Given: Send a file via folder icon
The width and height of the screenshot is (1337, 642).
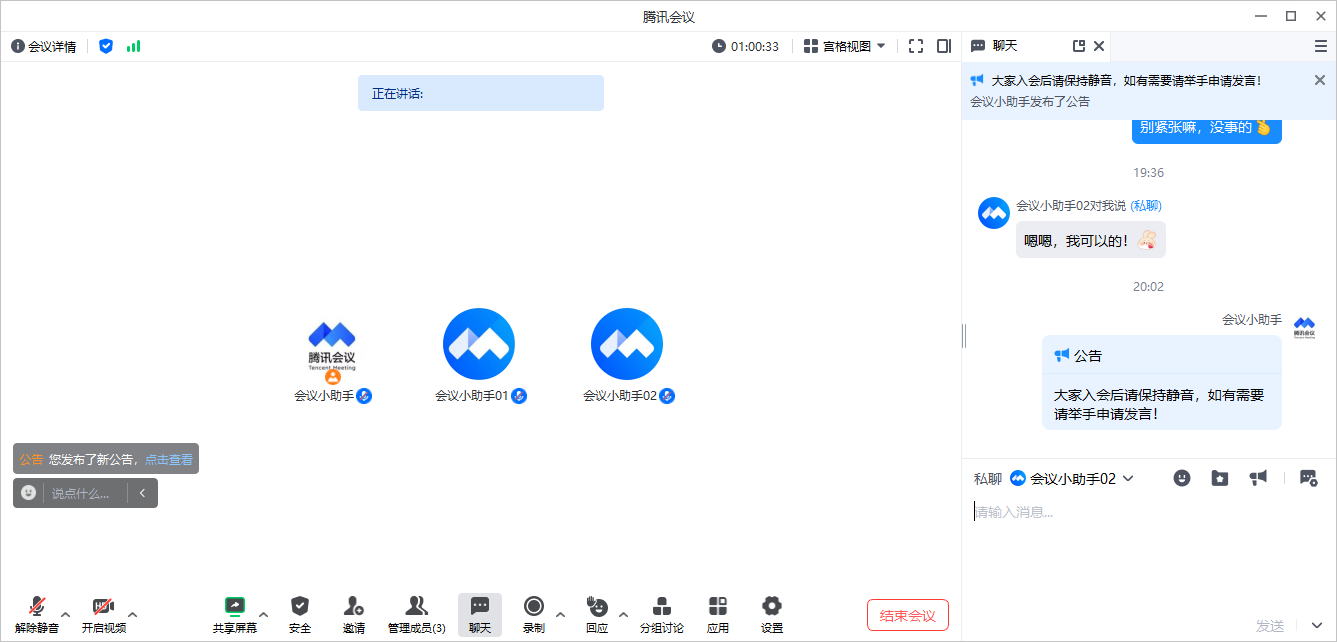Looking at the screenshot, I should 1220,478.
